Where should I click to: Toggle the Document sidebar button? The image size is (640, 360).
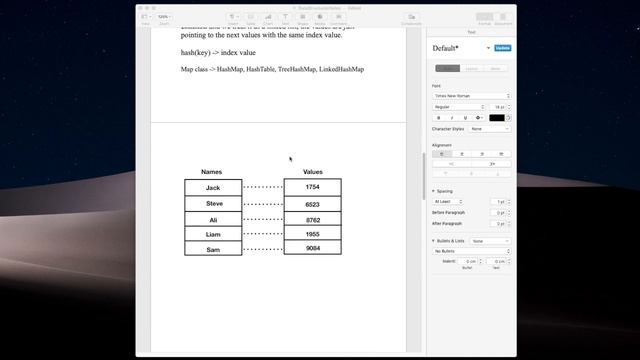pos(503,17)
